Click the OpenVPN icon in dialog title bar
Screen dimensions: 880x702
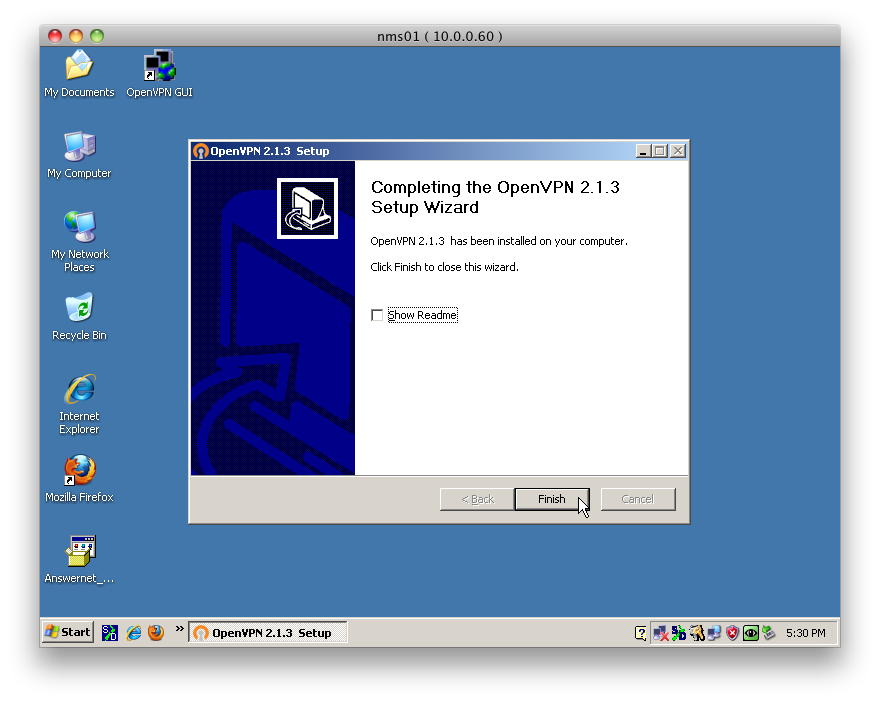pos(200,151)
